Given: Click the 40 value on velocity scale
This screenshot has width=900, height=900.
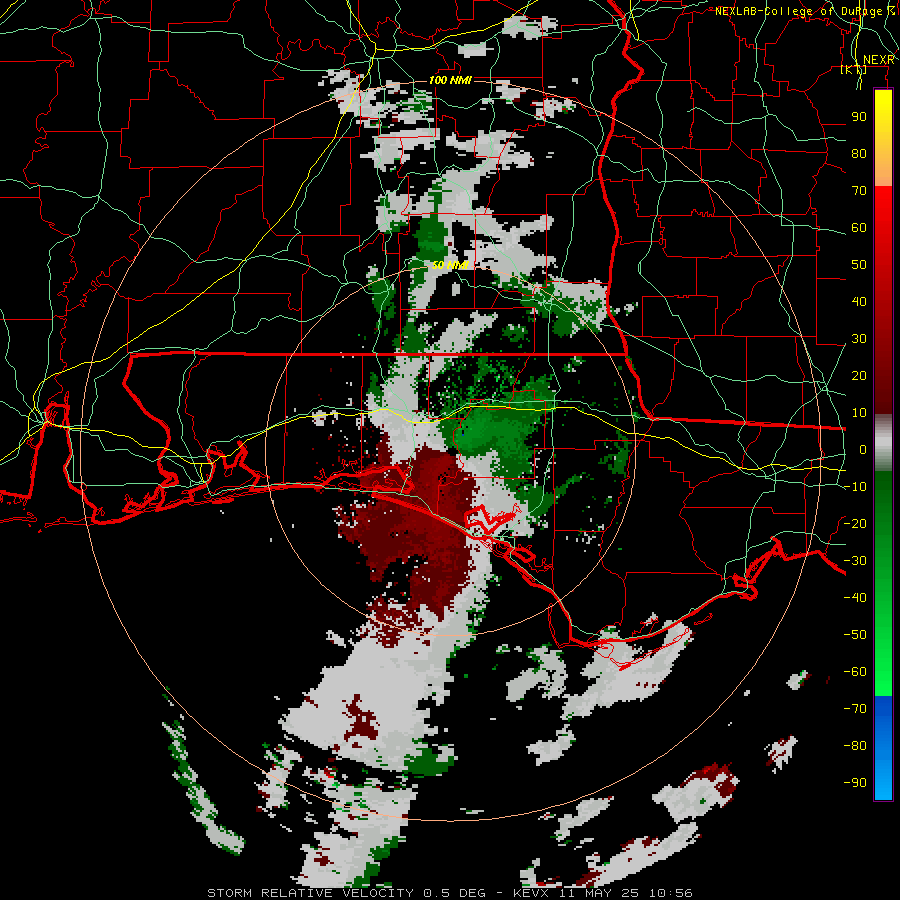Looking at the screenshot, I should (859, 302).
